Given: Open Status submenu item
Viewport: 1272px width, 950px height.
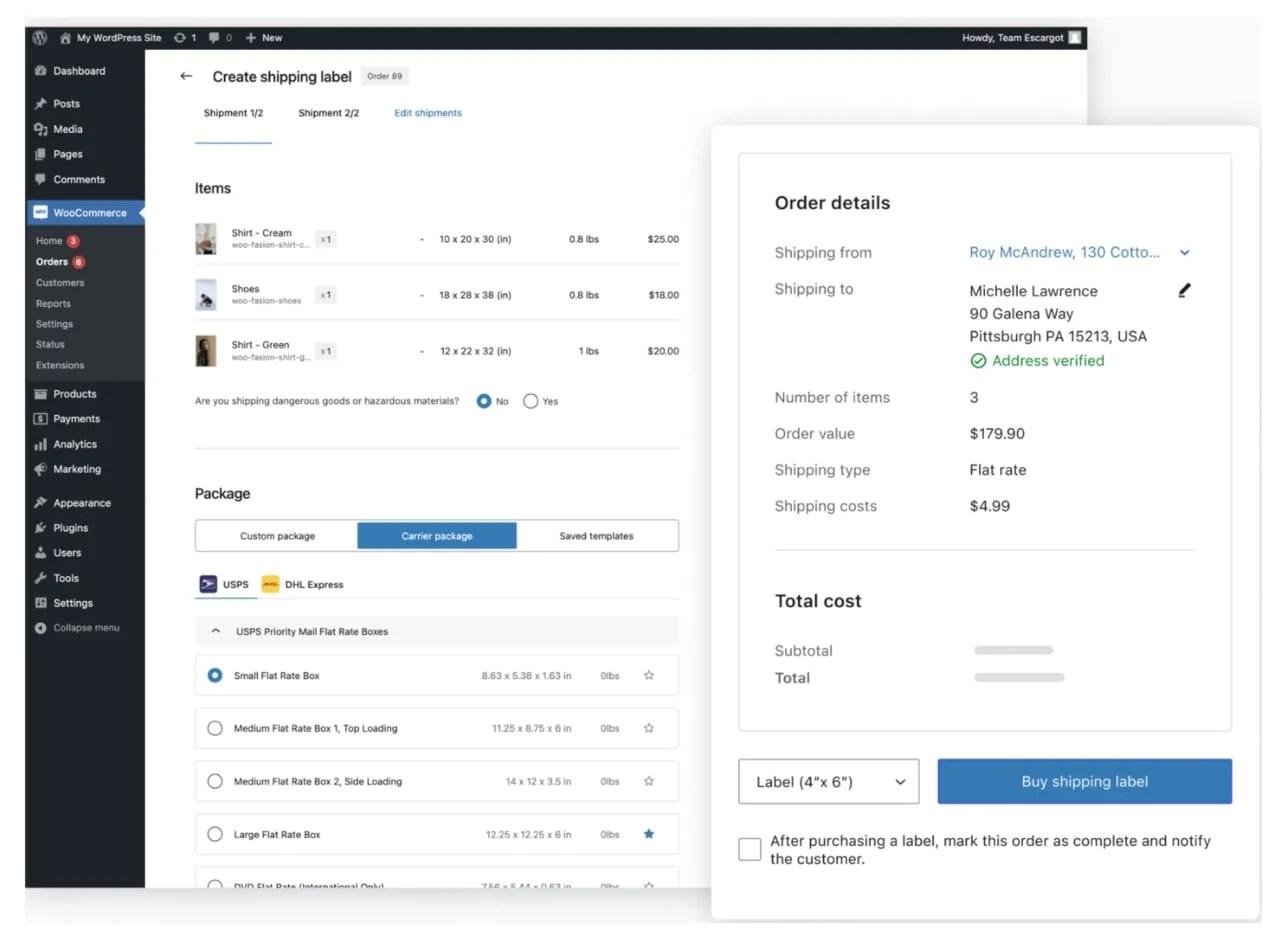Looking at the screenshot, I should (x=50, y=344).
